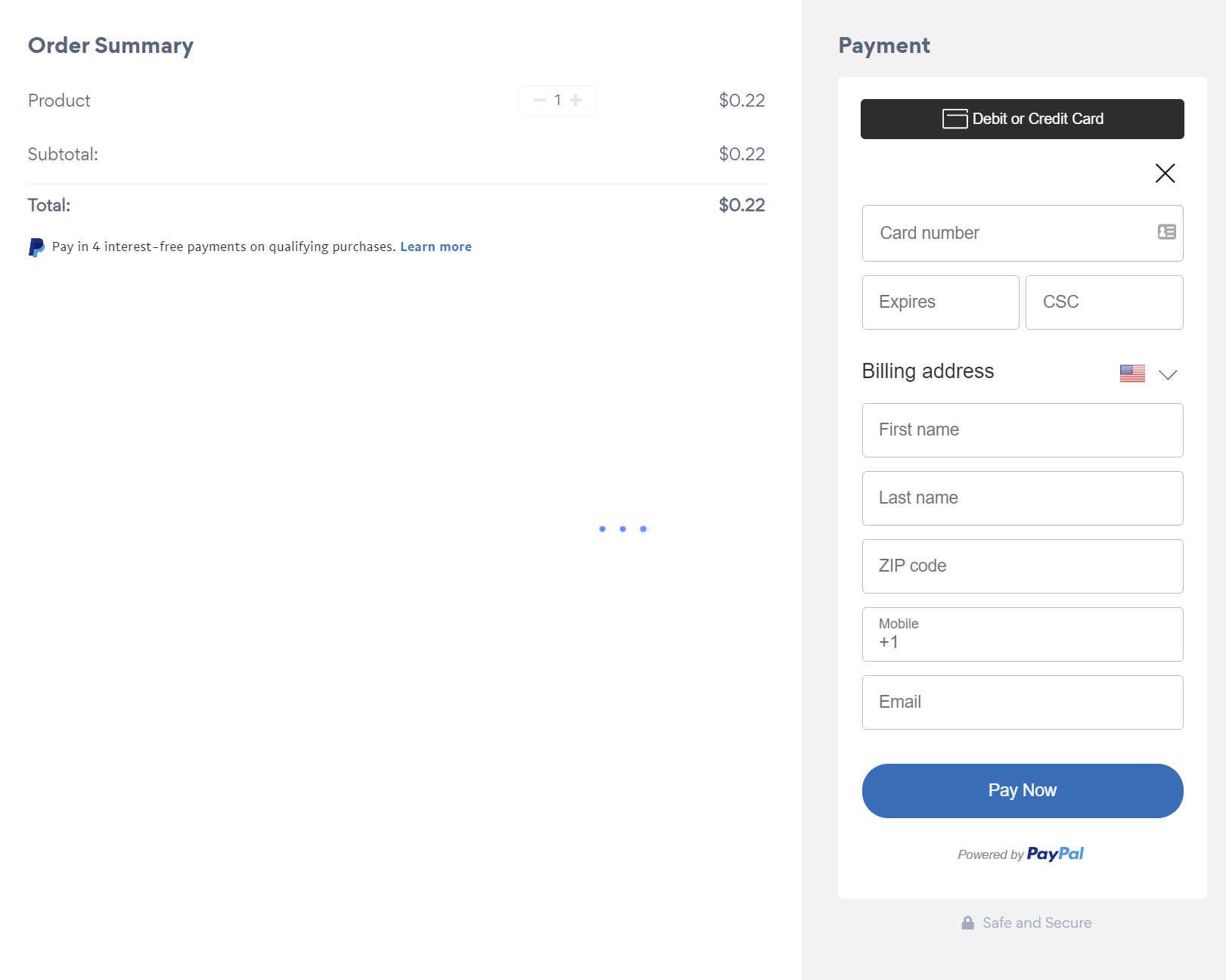This screenshot has width=1226, height=980.
Task: Click the plus quantity icon
Action: pyautogui.click(x=576, y=100)
